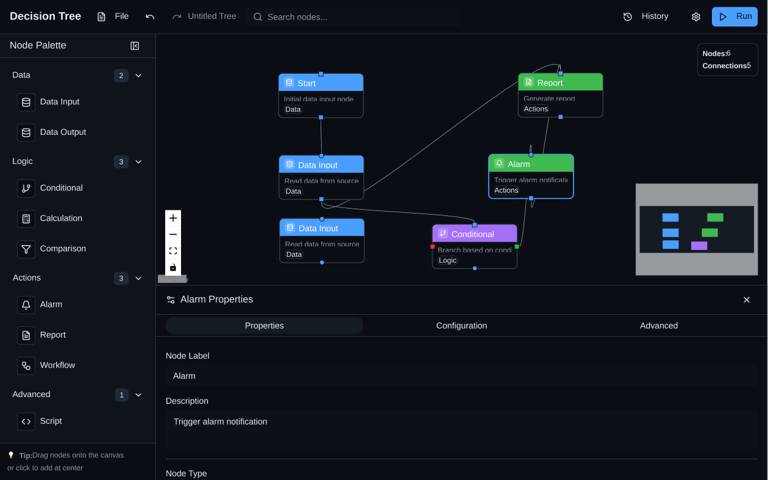
Task: Close the Alarm Properties panel
Action: (x=746, y=300)
